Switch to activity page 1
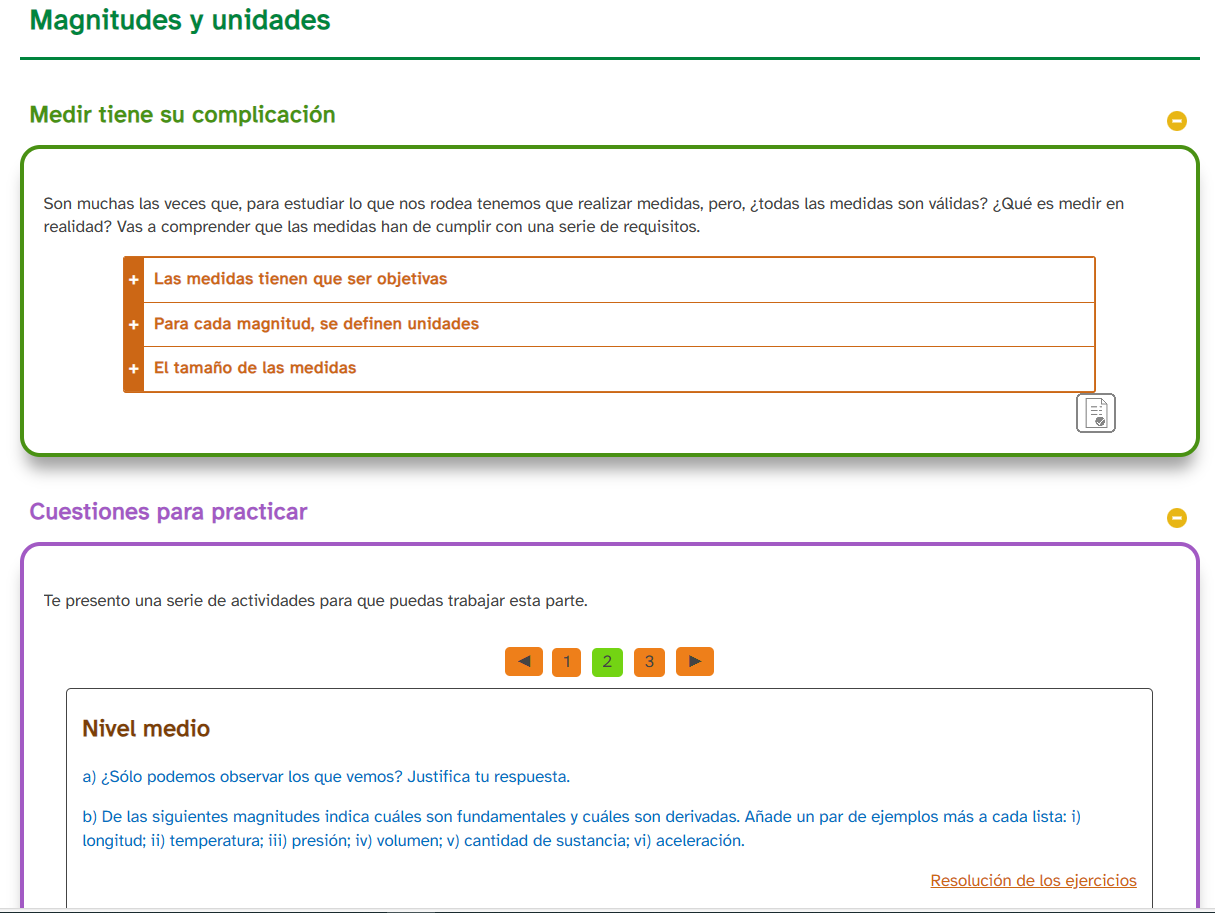The height and width of the screenshot is (913, 1215). coord(566,662)
